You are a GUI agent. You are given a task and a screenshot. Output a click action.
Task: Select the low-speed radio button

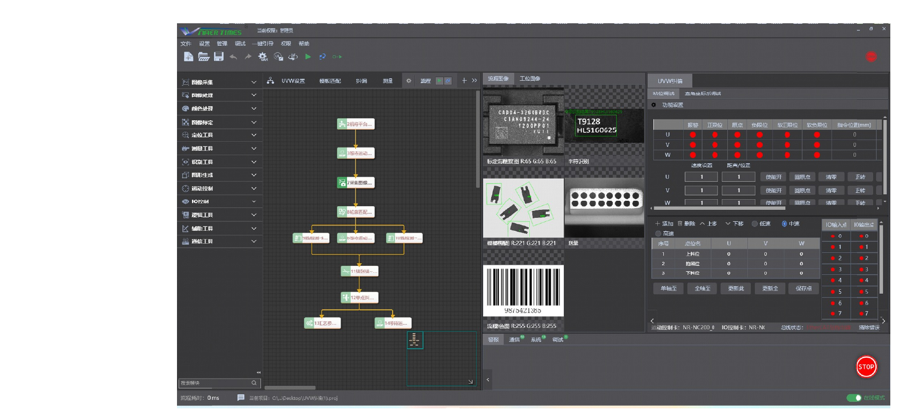(754, 224)
